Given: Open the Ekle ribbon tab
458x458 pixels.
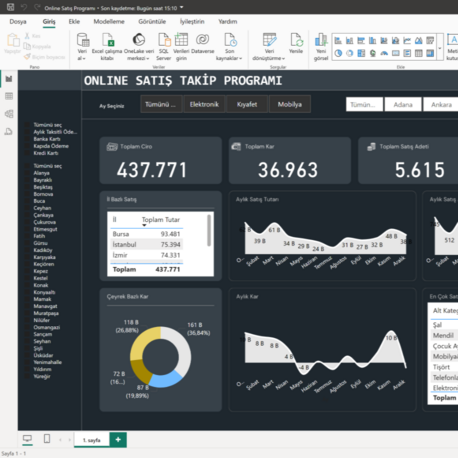Looking at the screenshot, I should pos(74,22).
